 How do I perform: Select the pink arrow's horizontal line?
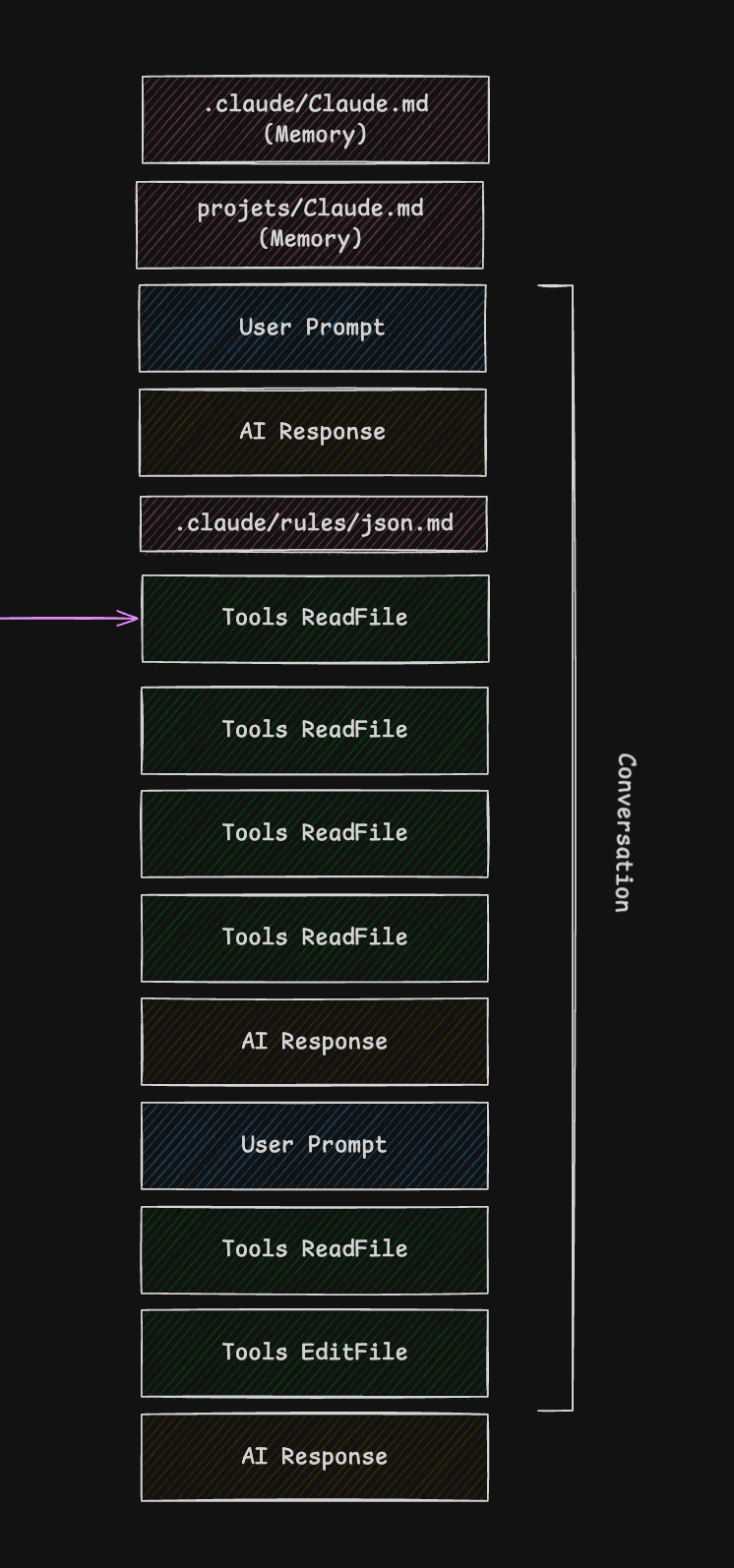pos(59,619)
